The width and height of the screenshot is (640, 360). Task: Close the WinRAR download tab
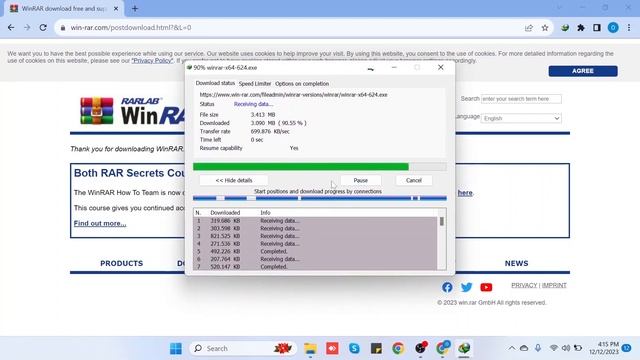click(116, 9)
